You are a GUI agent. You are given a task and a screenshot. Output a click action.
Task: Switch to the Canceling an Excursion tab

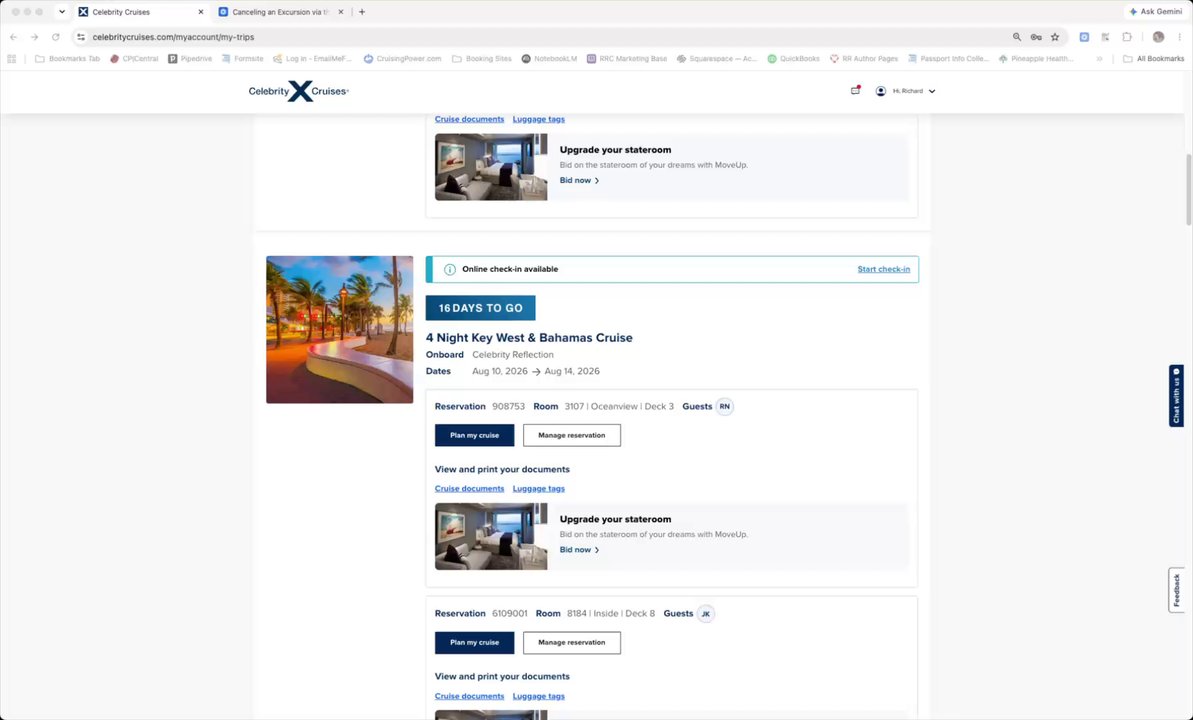(280, 12)
